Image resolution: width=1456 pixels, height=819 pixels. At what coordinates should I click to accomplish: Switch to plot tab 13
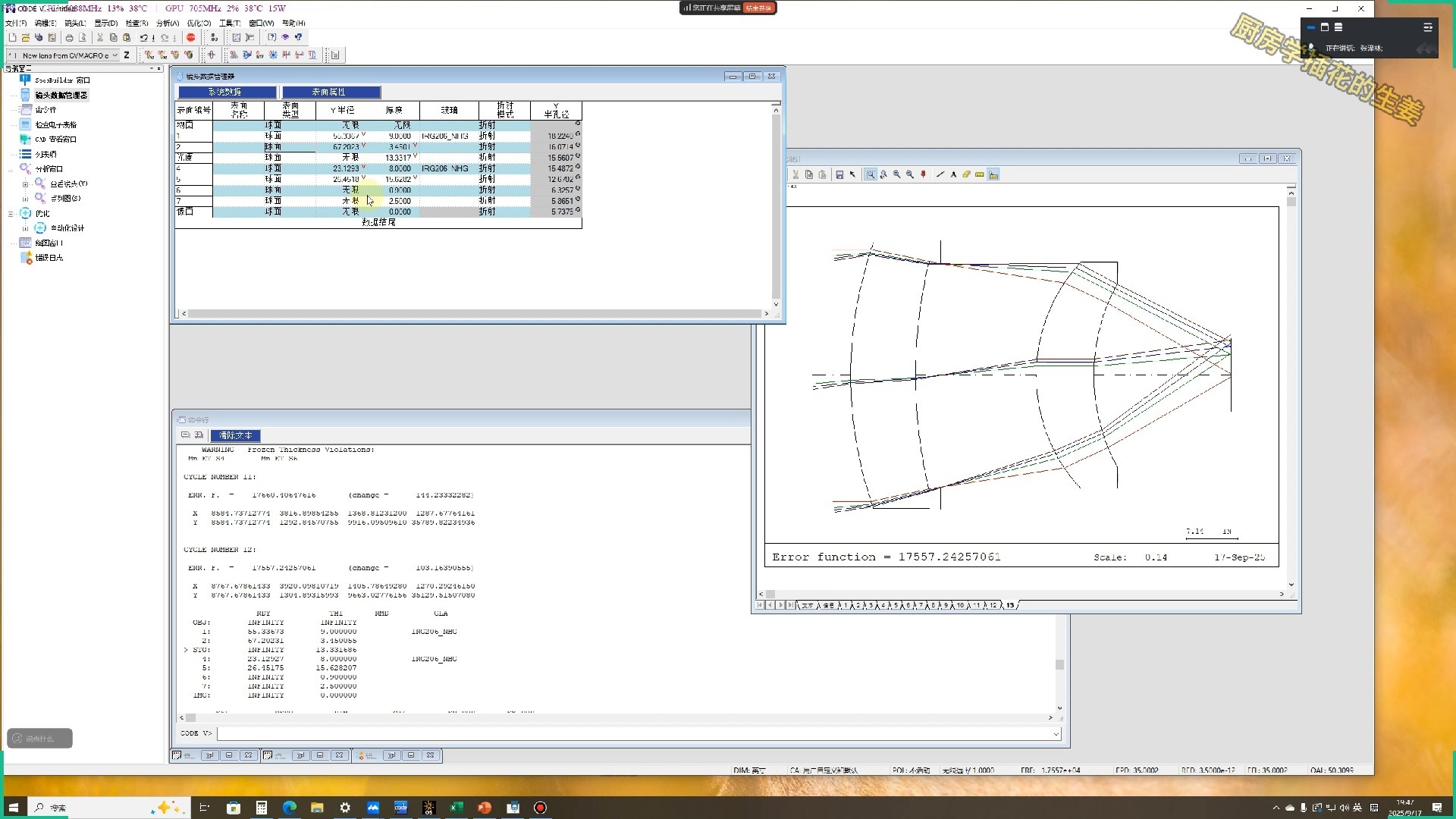[x=1010, y=605]
